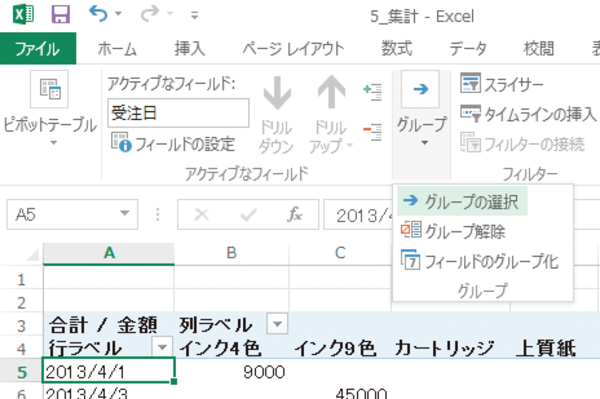Click フィルターの接続

523,143
